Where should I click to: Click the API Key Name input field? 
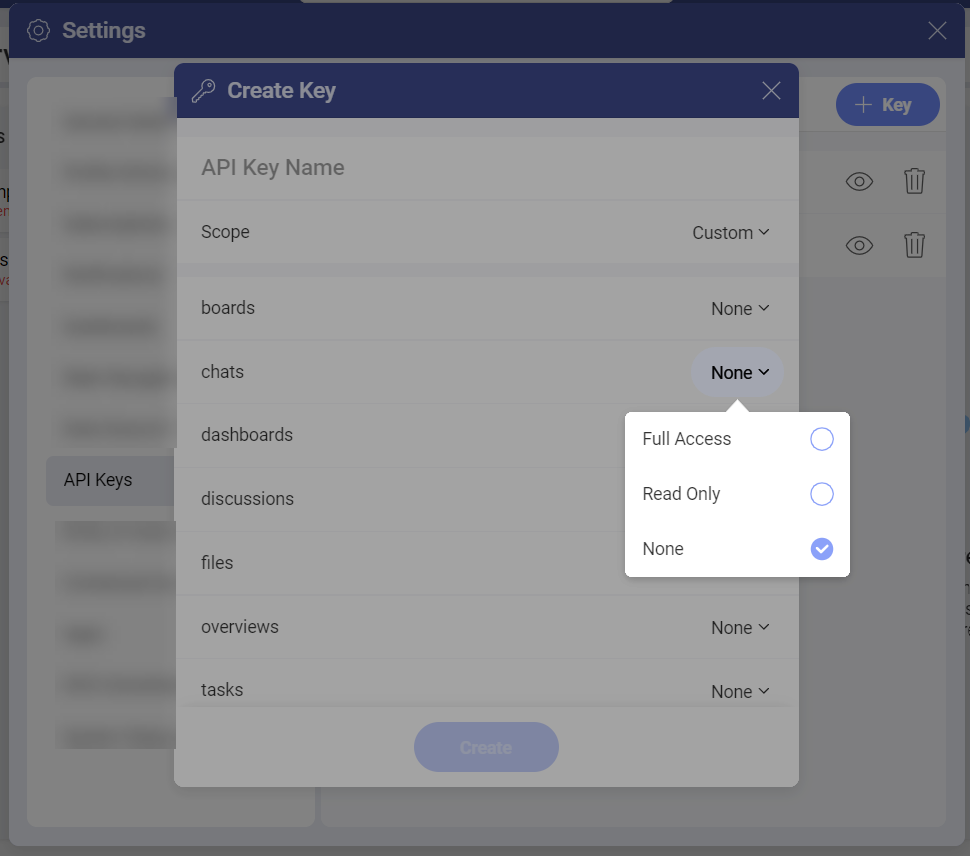pos(487,168)
